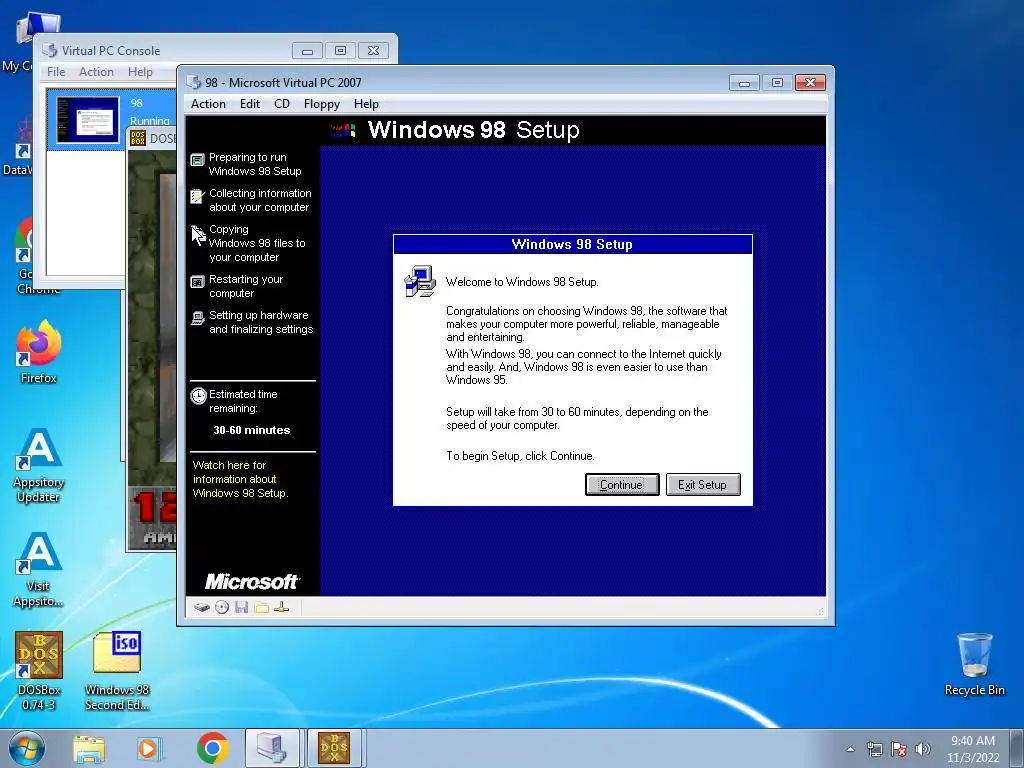Click the Virtual PC Console title bar icon

point(50,50)
